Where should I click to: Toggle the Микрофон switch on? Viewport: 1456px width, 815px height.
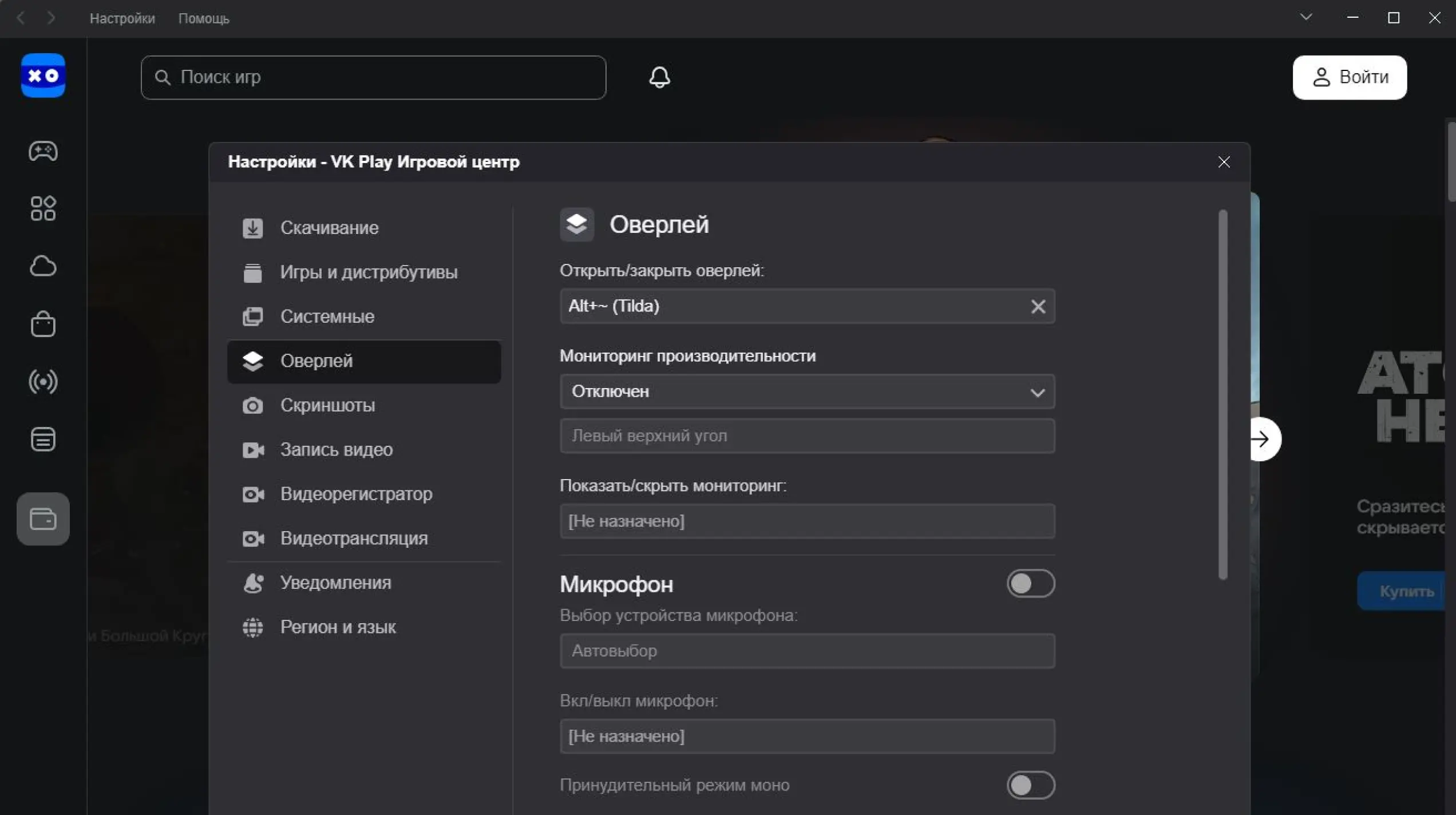tap(1030, 584)
